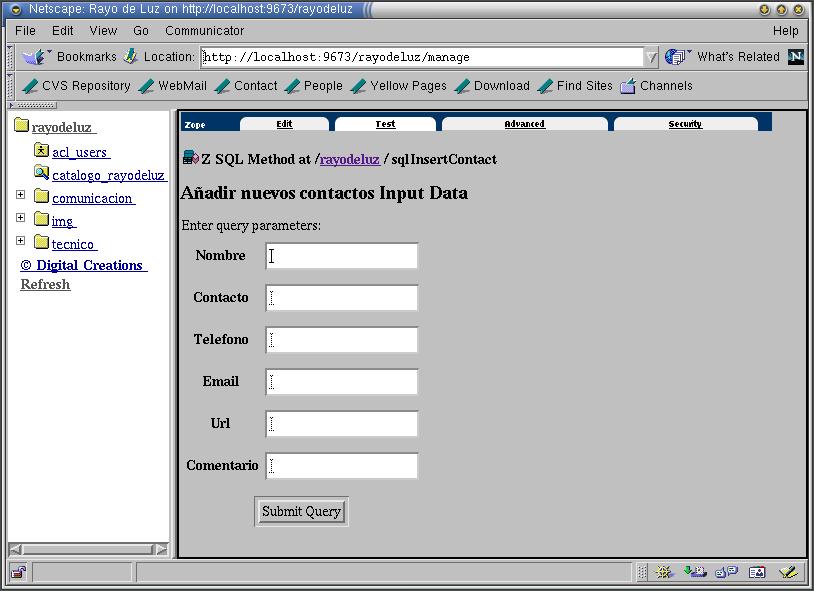Open the Location history dropdown arrow
Viewport: 814px width, 591px height.
(651, 57)
